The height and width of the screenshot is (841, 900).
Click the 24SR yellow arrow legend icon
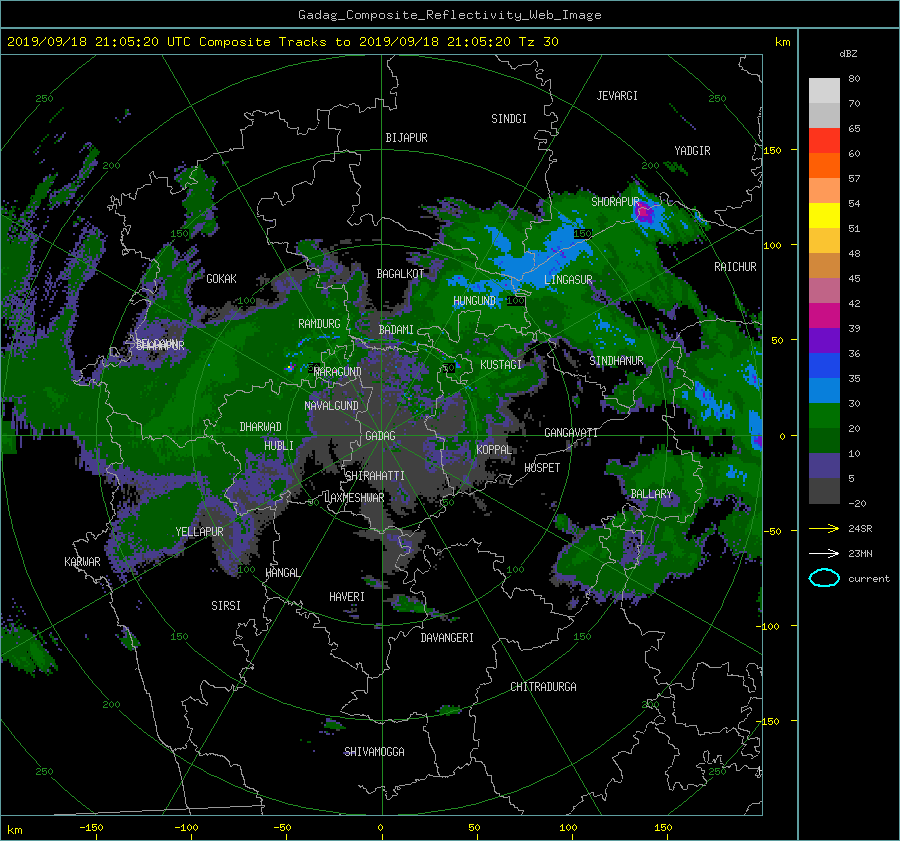click(824, 528)
